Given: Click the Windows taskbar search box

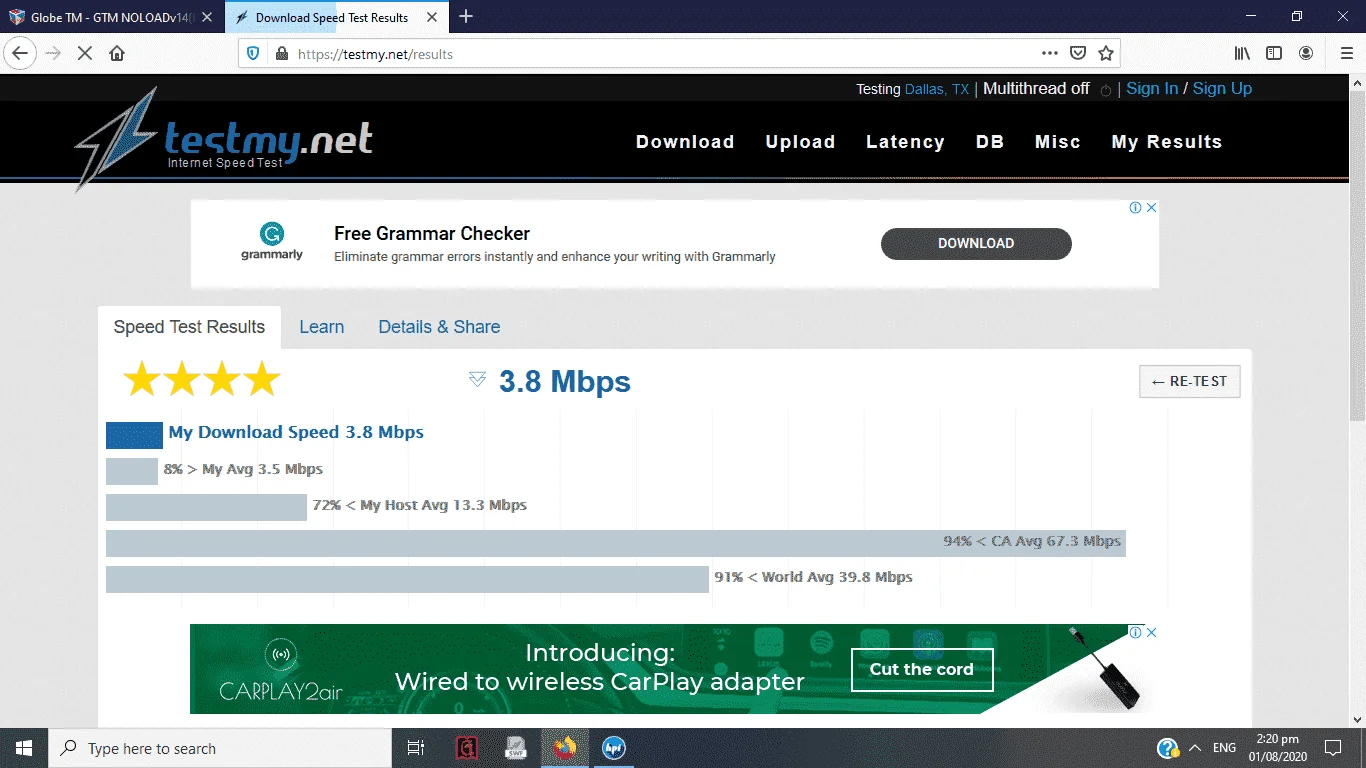Looking at the screenshot, I should point(219,748).
